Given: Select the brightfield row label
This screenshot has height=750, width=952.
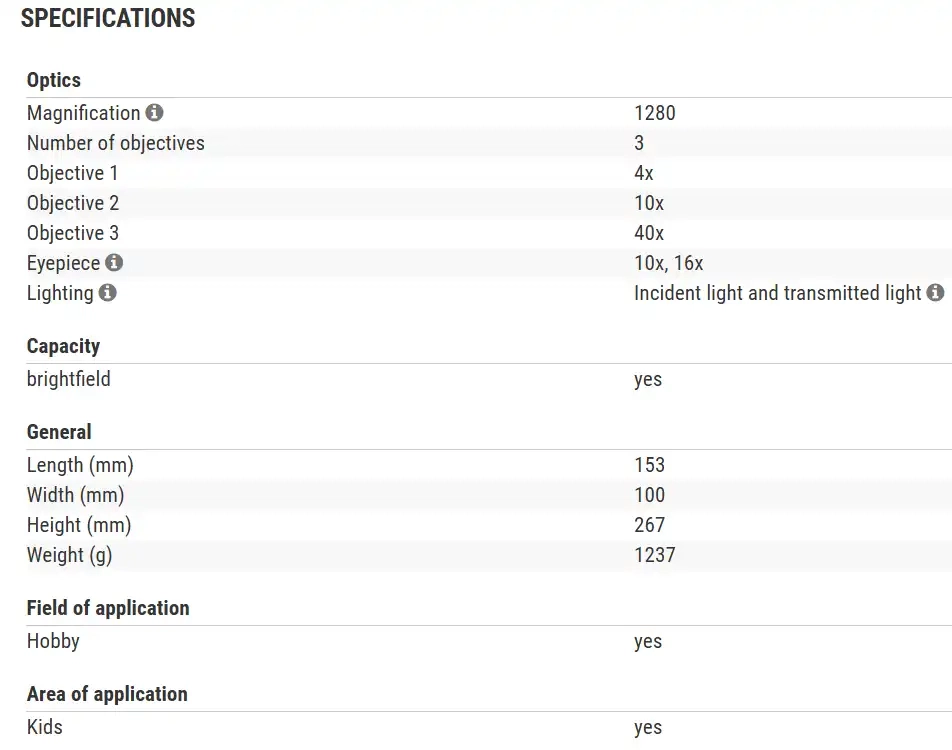Looking at the screenshot, I should 68,379.
